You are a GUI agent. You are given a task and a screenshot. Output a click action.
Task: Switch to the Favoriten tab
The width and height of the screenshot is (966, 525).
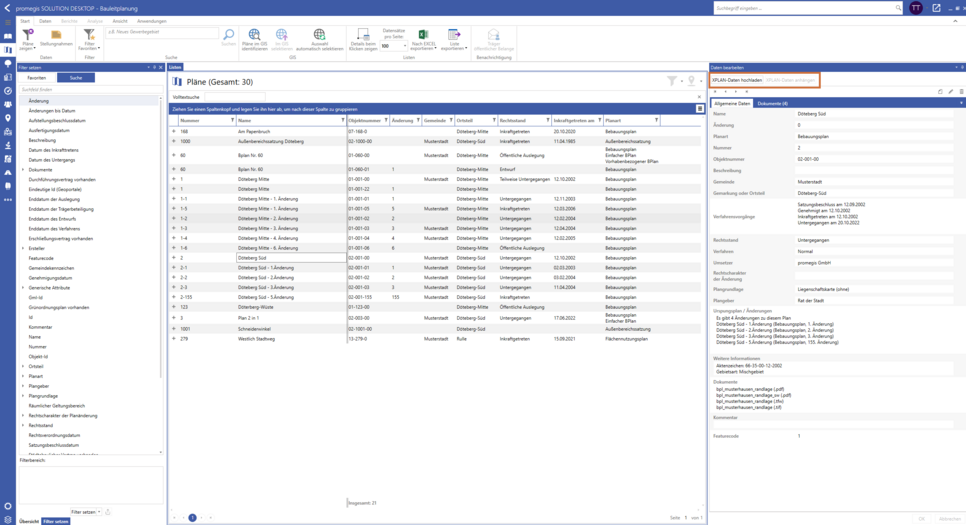tap(36, 78)
